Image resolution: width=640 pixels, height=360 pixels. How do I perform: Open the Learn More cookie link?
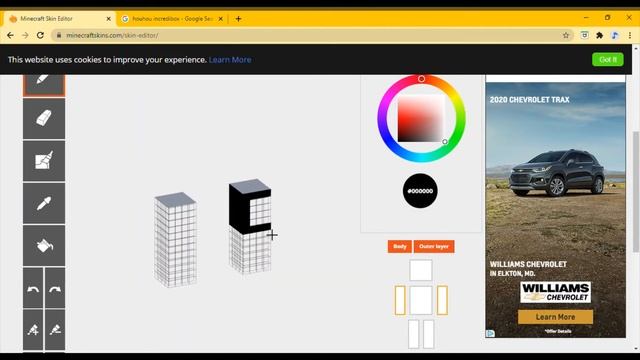click(x=230, y=60)
